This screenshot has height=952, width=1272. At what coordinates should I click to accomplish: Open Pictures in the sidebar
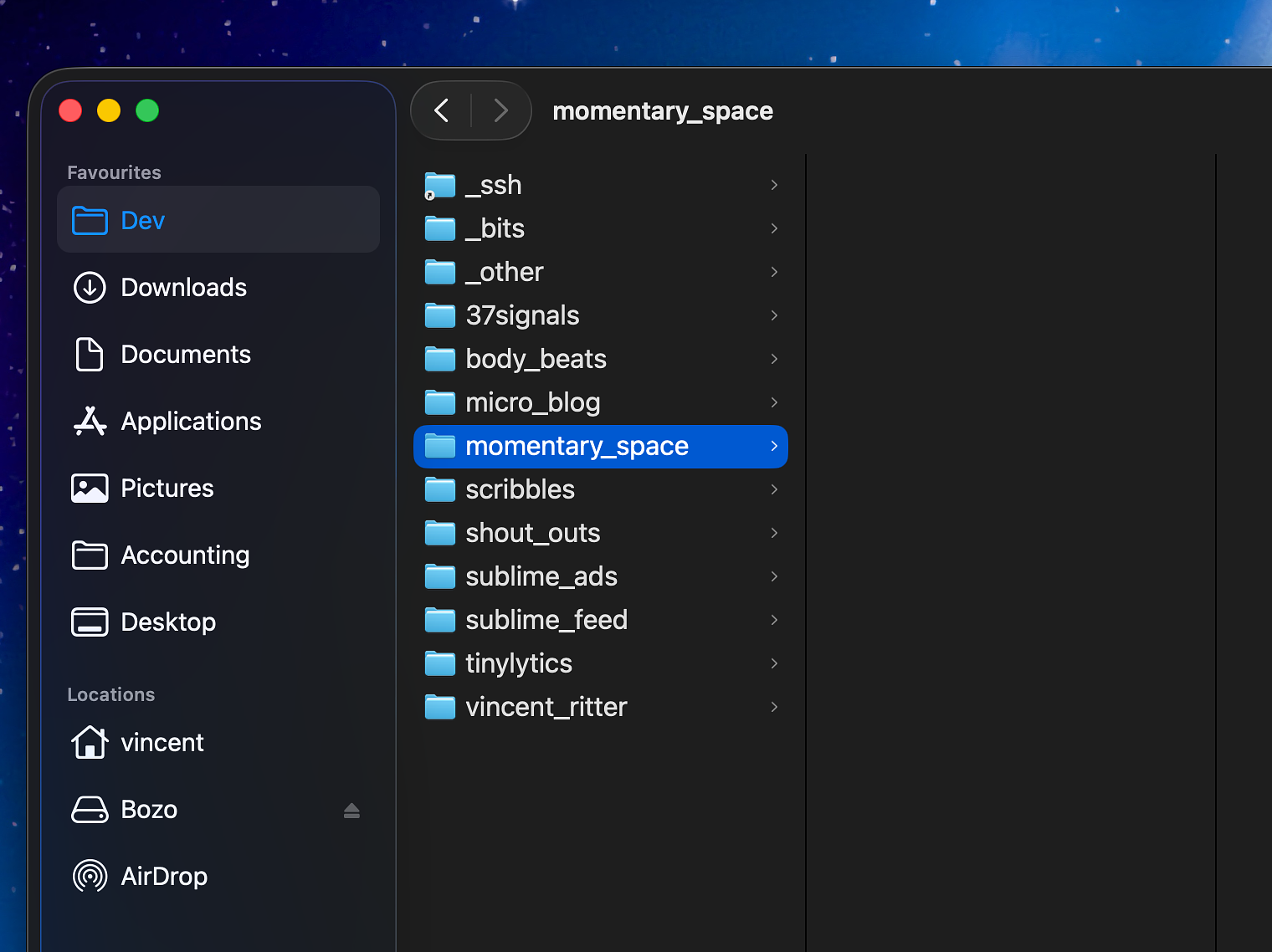(167, 488)
